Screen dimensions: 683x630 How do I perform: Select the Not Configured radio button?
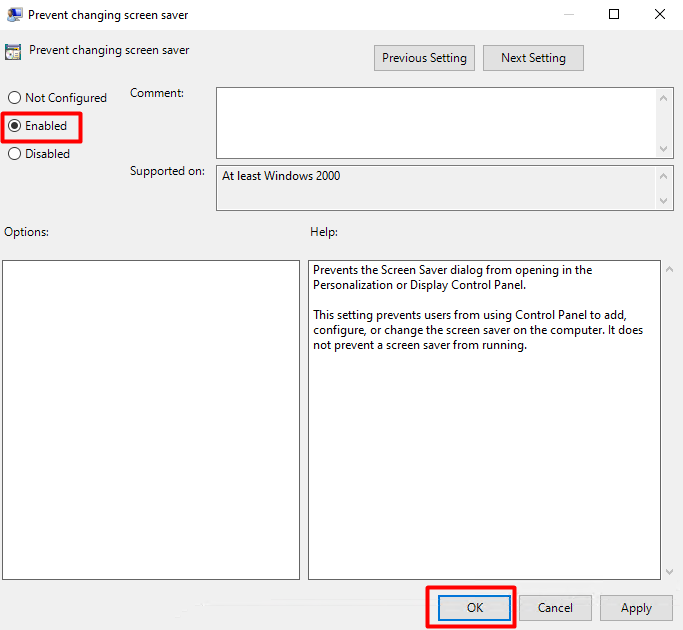[x=14, y=98]
